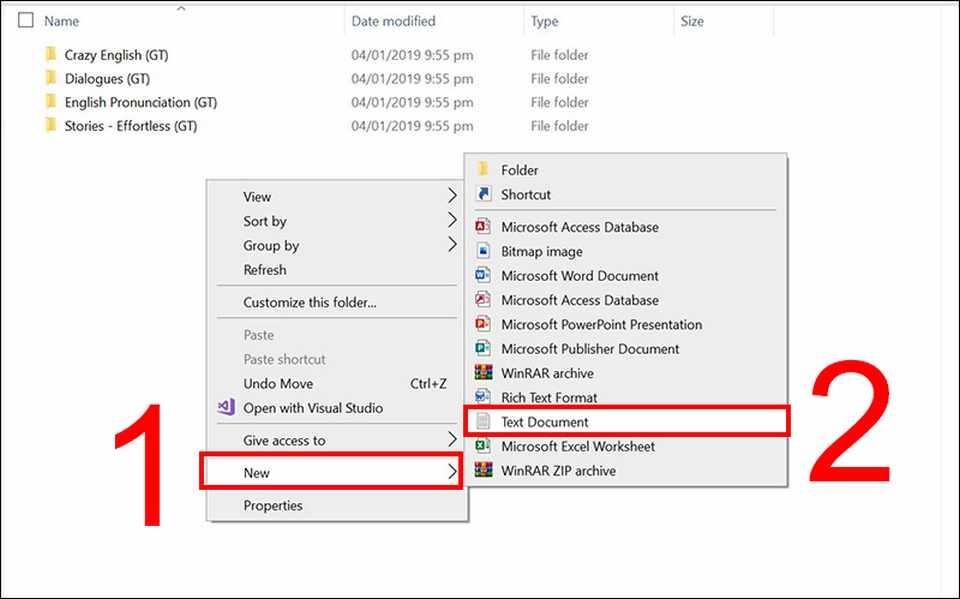The image size is (960, 599).
Task: Click the PowerPoint Presentation icon
Action: 483,324
